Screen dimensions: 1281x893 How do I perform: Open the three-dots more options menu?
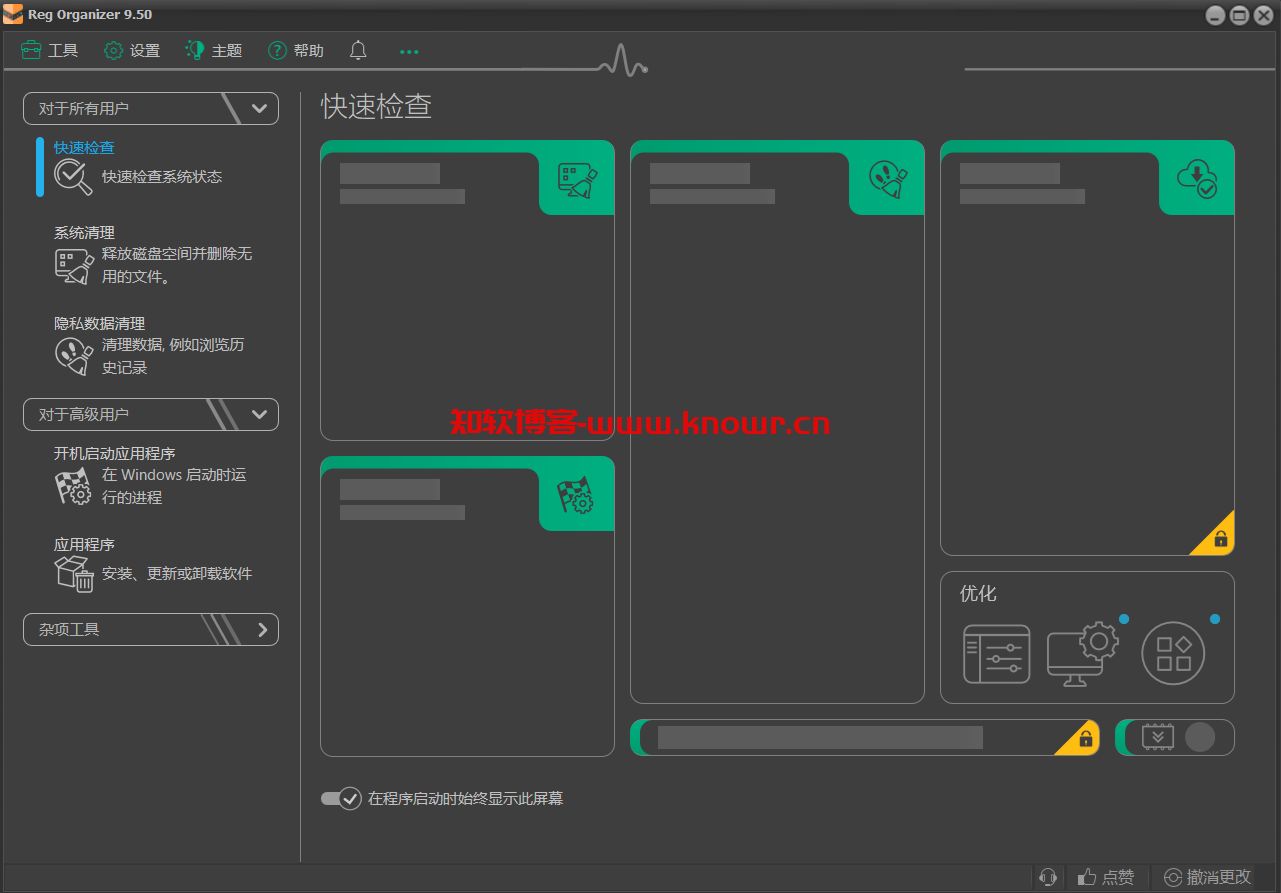[409, 51]
